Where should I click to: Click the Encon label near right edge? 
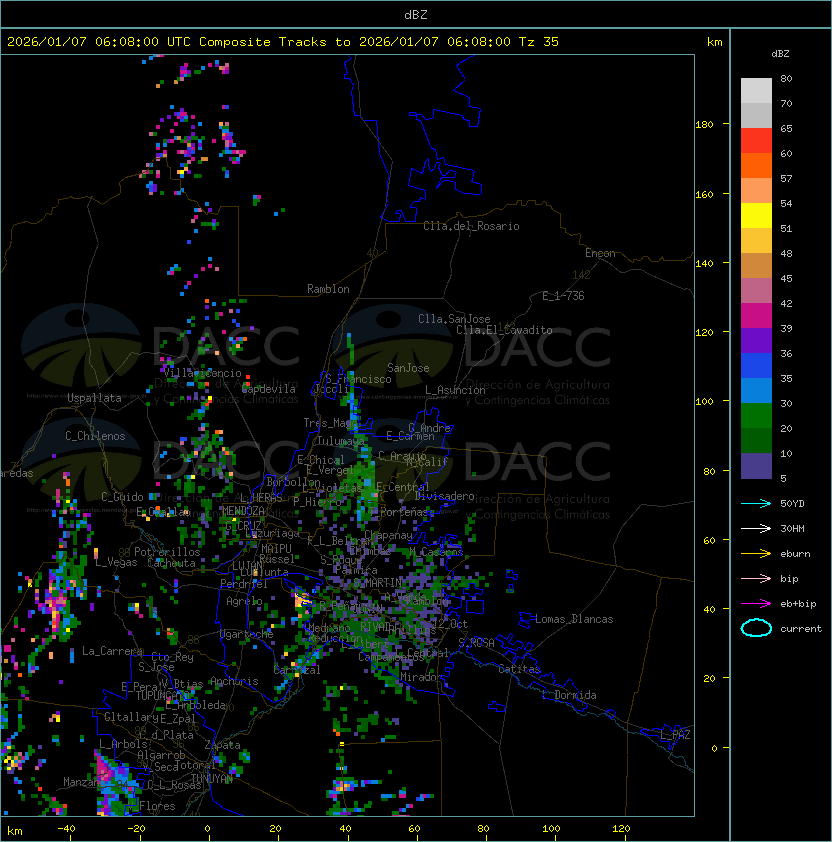pos(600,253)
